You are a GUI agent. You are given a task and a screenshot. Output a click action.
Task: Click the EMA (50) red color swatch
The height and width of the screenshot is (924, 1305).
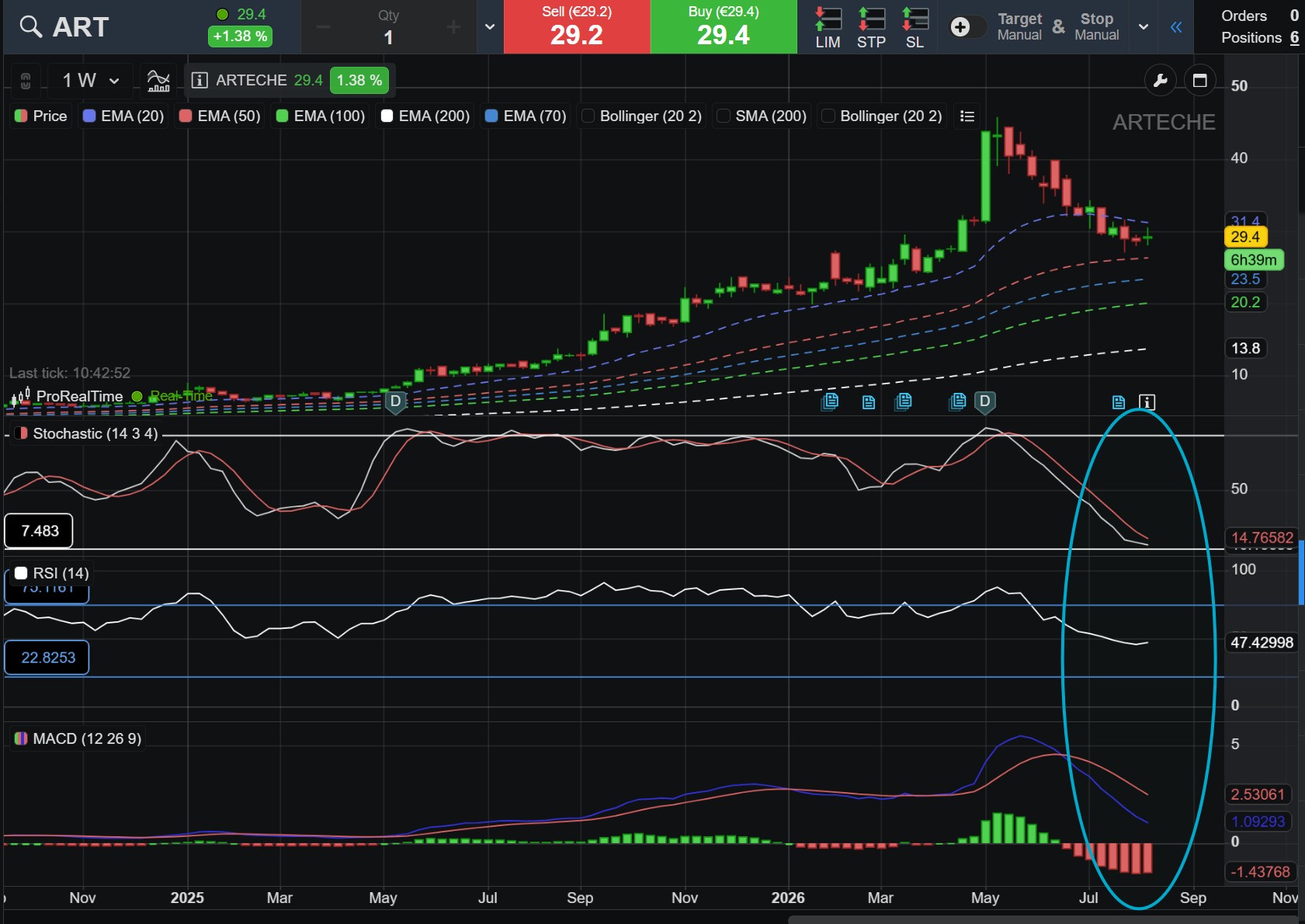[186, 116]
